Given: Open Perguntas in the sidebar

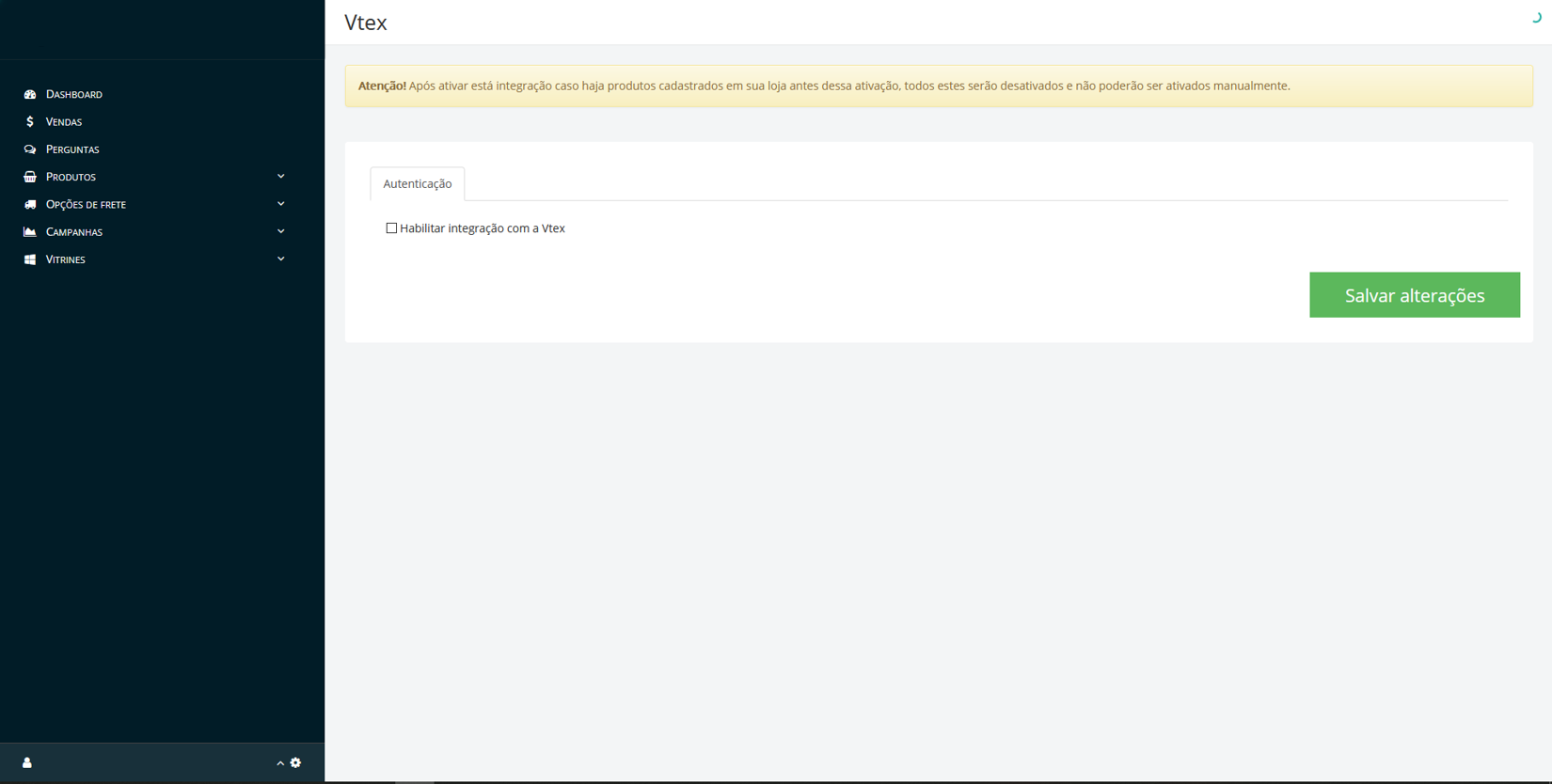Looking at the screenshot, I should (72, 149).
